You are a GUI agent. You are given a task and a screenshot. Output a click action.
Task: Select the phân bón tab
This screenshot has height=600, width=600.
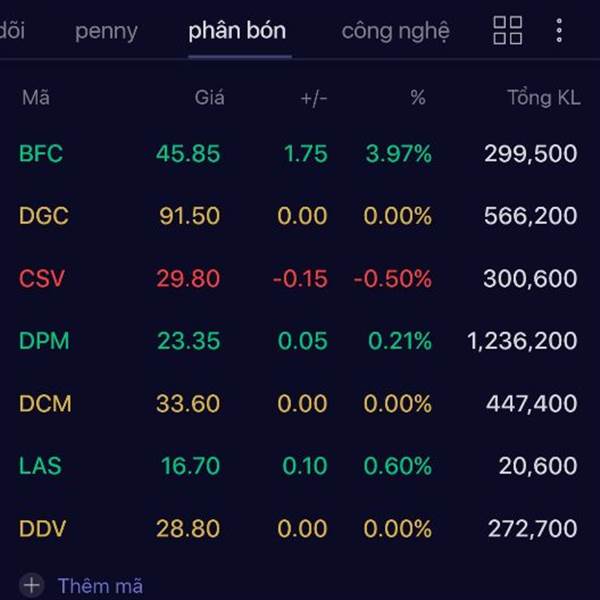click(x=237, y=31)
